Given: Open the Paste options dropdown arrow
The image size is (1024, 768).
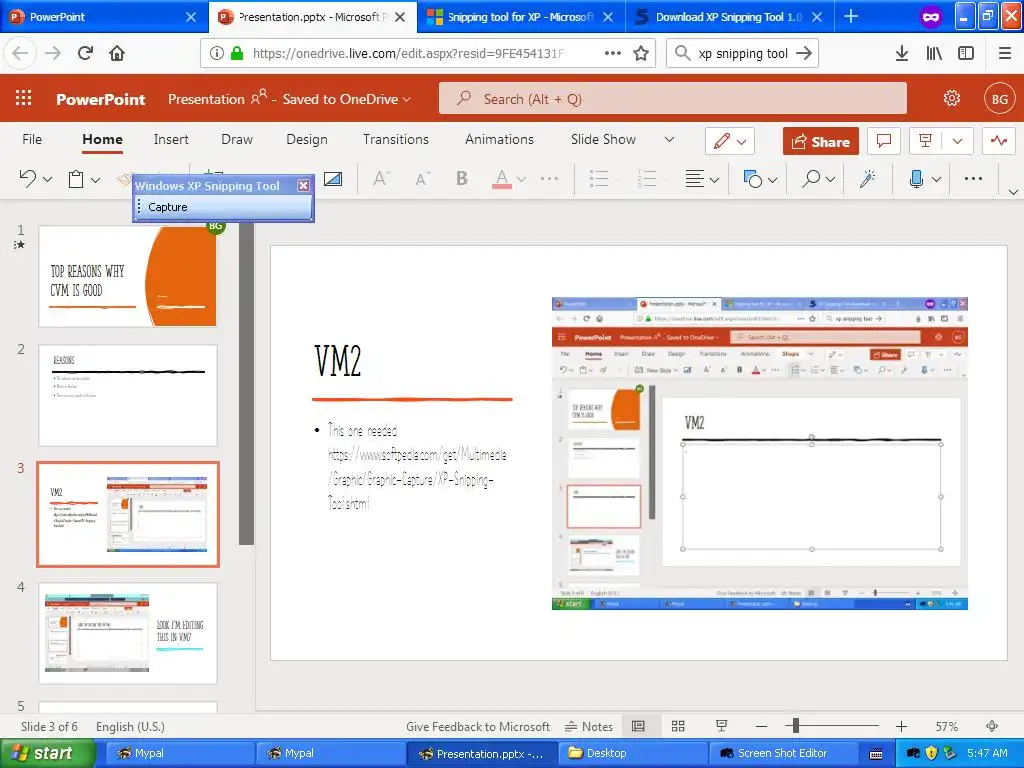Looking at the screenshot, I should tap(95, 179).
